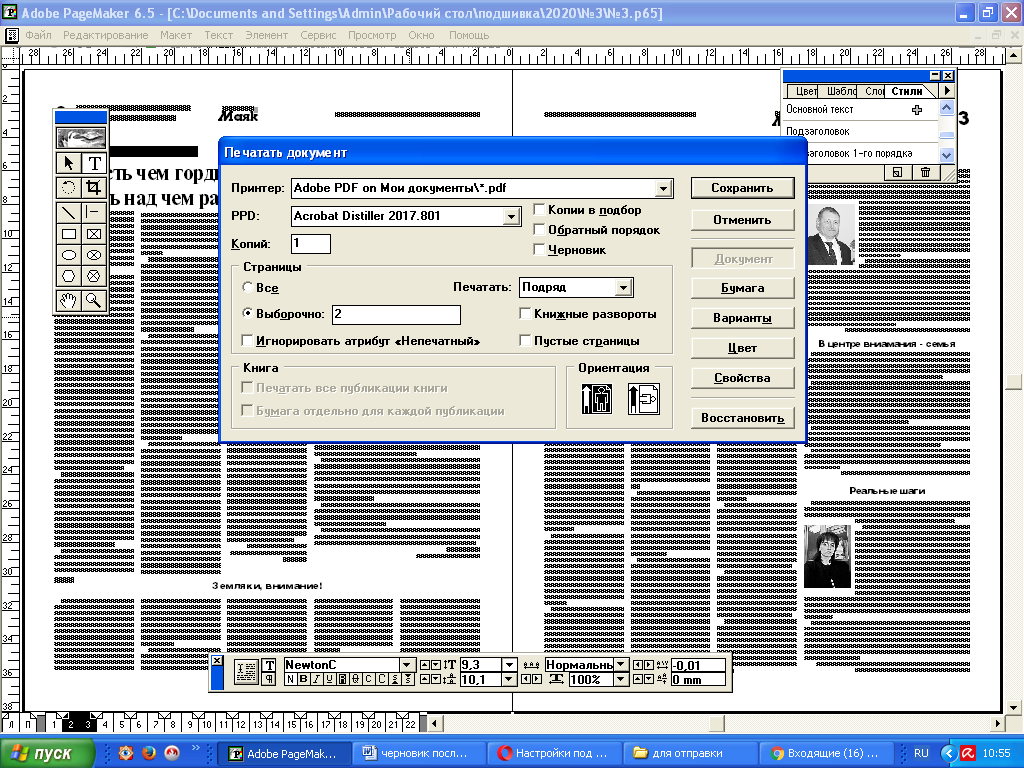1024x768 pixels.
Task: Go to page 5 icon
Action: pos(121,723)
